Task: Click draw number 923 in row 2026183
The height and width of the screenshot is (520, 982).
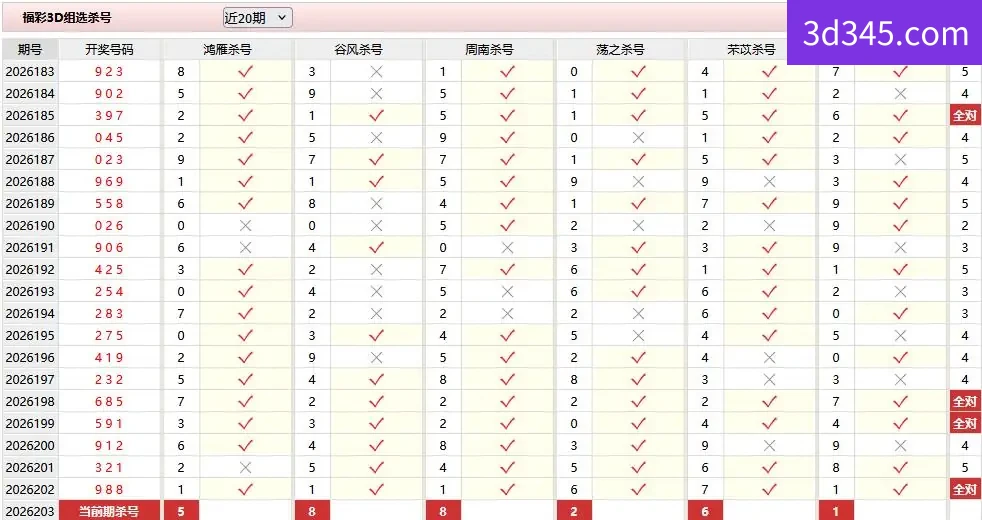Action: click(x=109, y=72)
